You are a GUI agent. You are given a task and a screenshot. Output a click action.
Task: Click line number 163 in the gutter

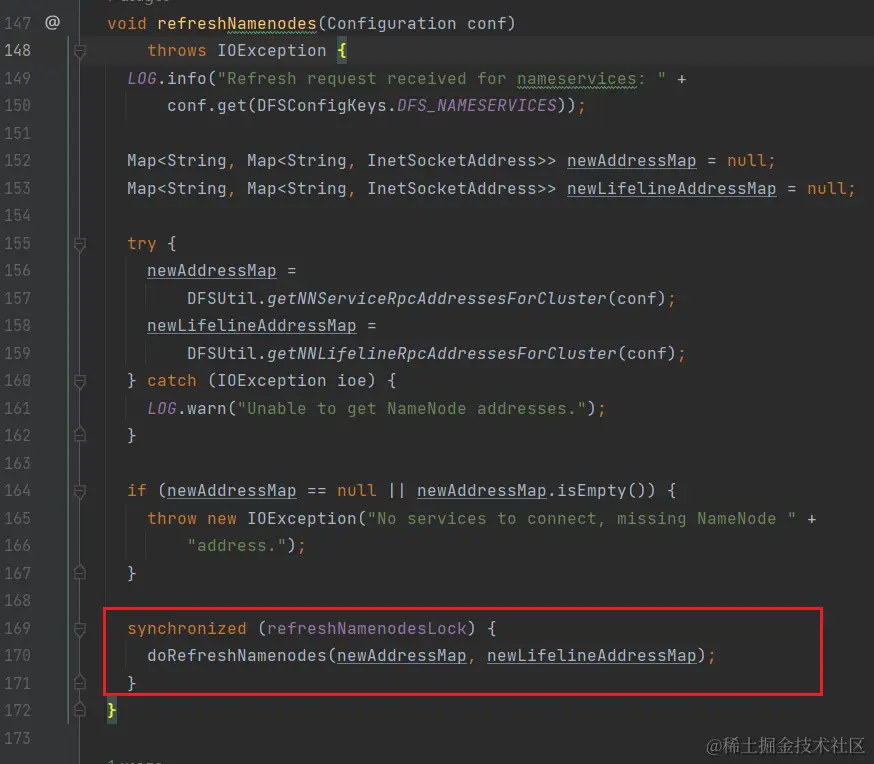click(18, 463)
